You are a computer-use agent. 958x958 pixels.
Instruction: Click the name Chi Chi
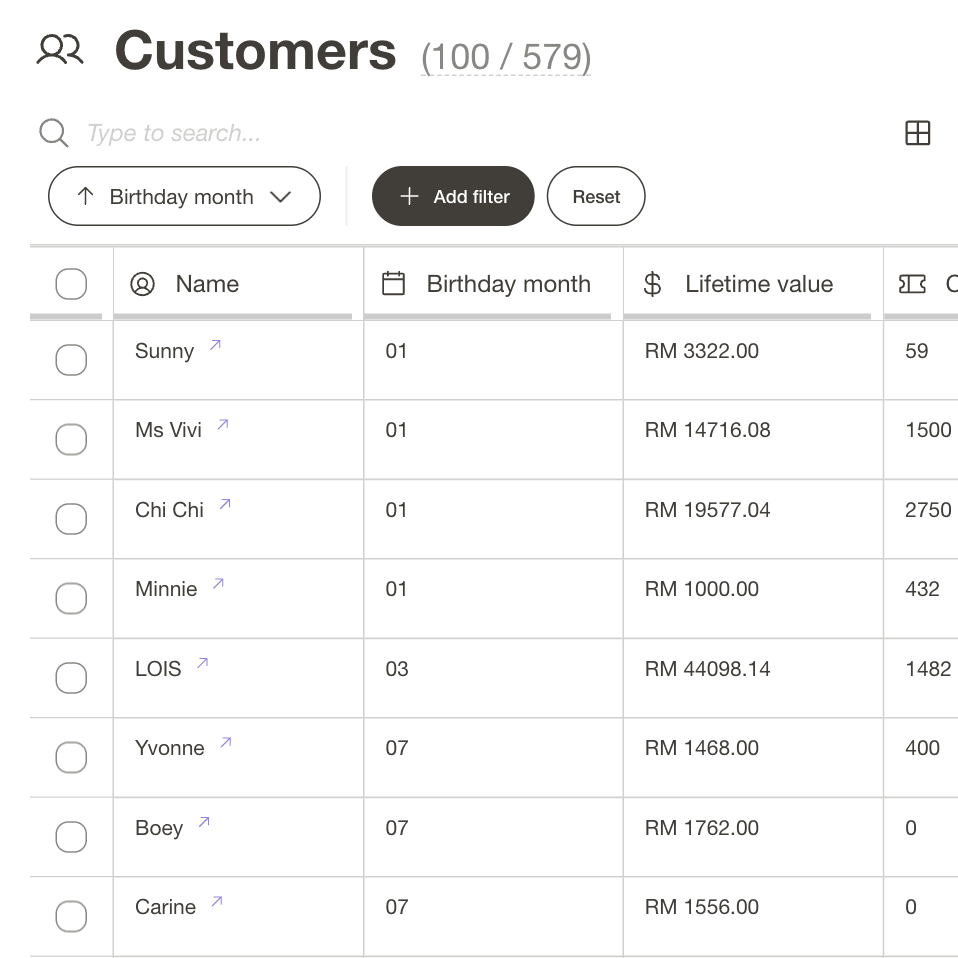click(x=169, y=510)
